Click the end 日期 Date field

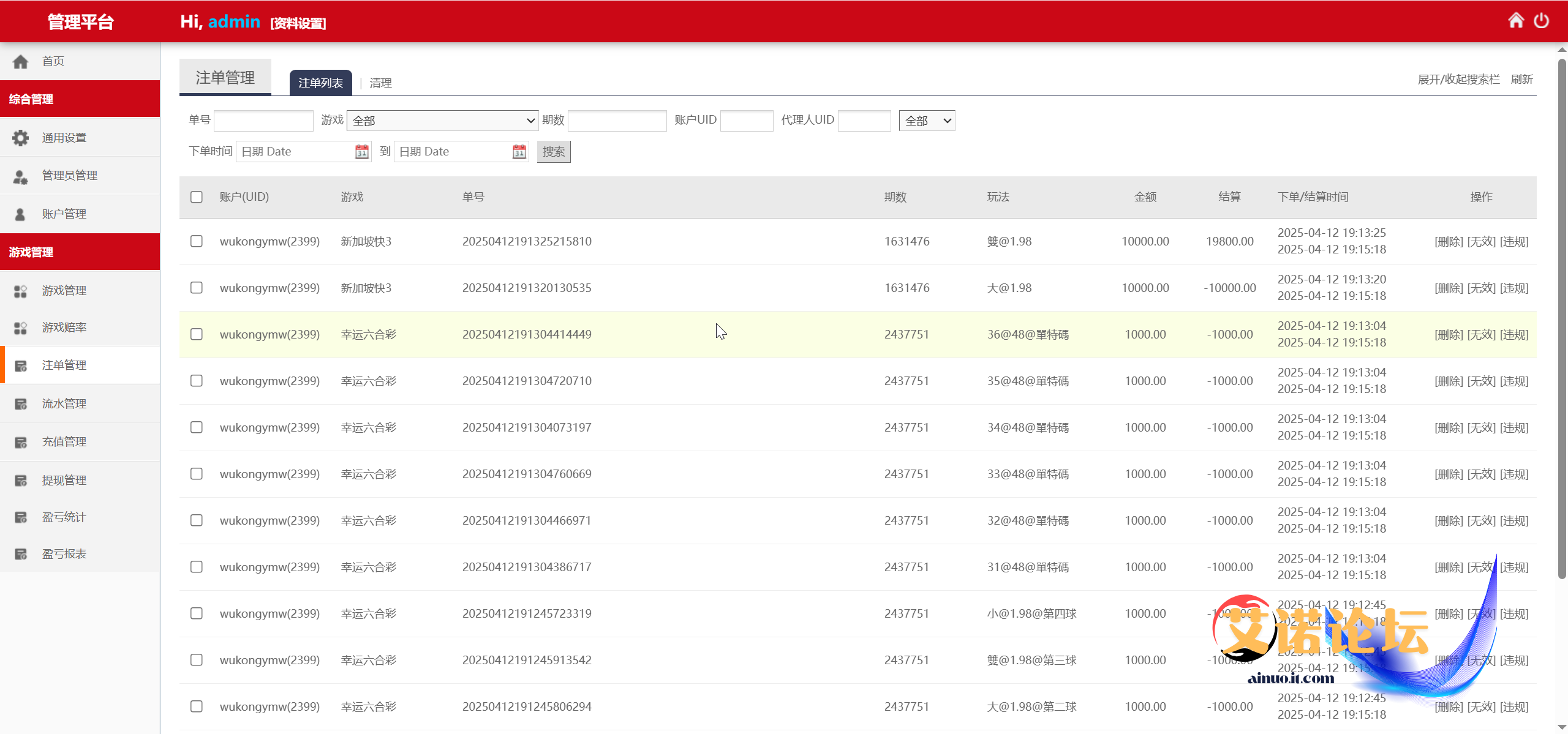point(461,151)
